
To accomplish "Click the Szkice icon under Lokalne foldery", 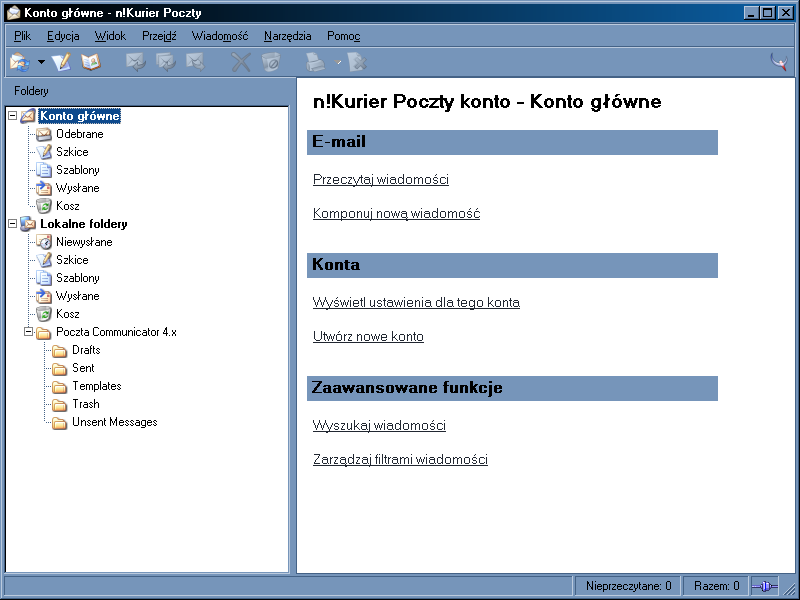I will tap(44, 260).
